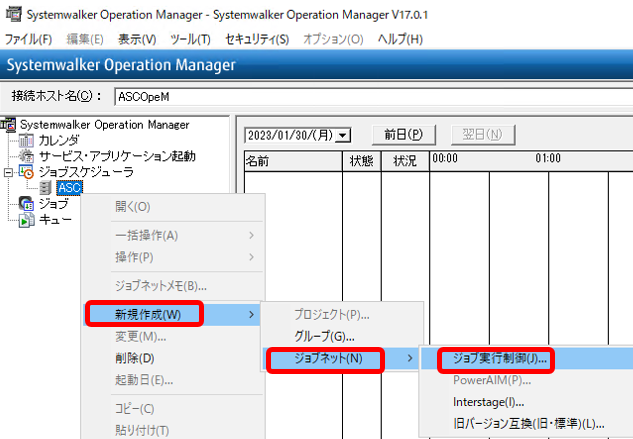Click the キュー queue icon in tree
The height and width of the screenshot is (439, 633).
click(x=26, y=220)
